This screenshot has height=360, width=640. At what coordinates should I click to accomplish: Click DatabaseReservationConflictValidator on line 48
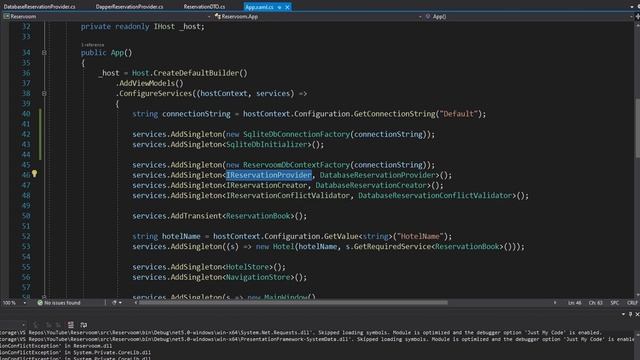pos(435,196)
